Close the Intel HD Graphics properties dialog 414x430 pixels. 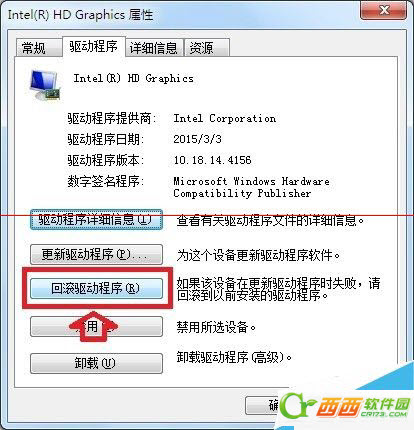click(x=384, y=10)
